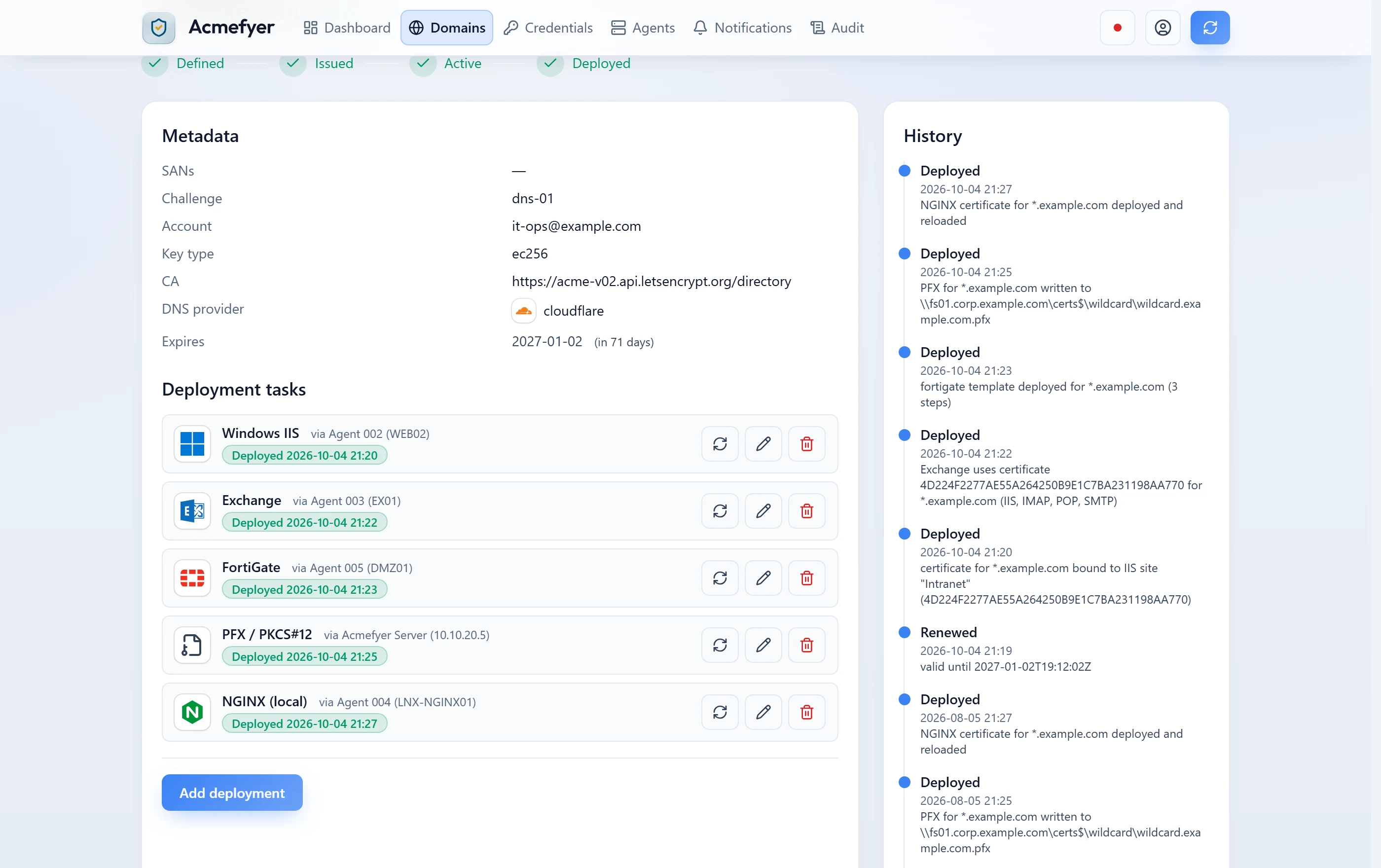Edit the Windows IIS deployment task
This screenshot has width=1381, height=868.
(x=763, y=444)
